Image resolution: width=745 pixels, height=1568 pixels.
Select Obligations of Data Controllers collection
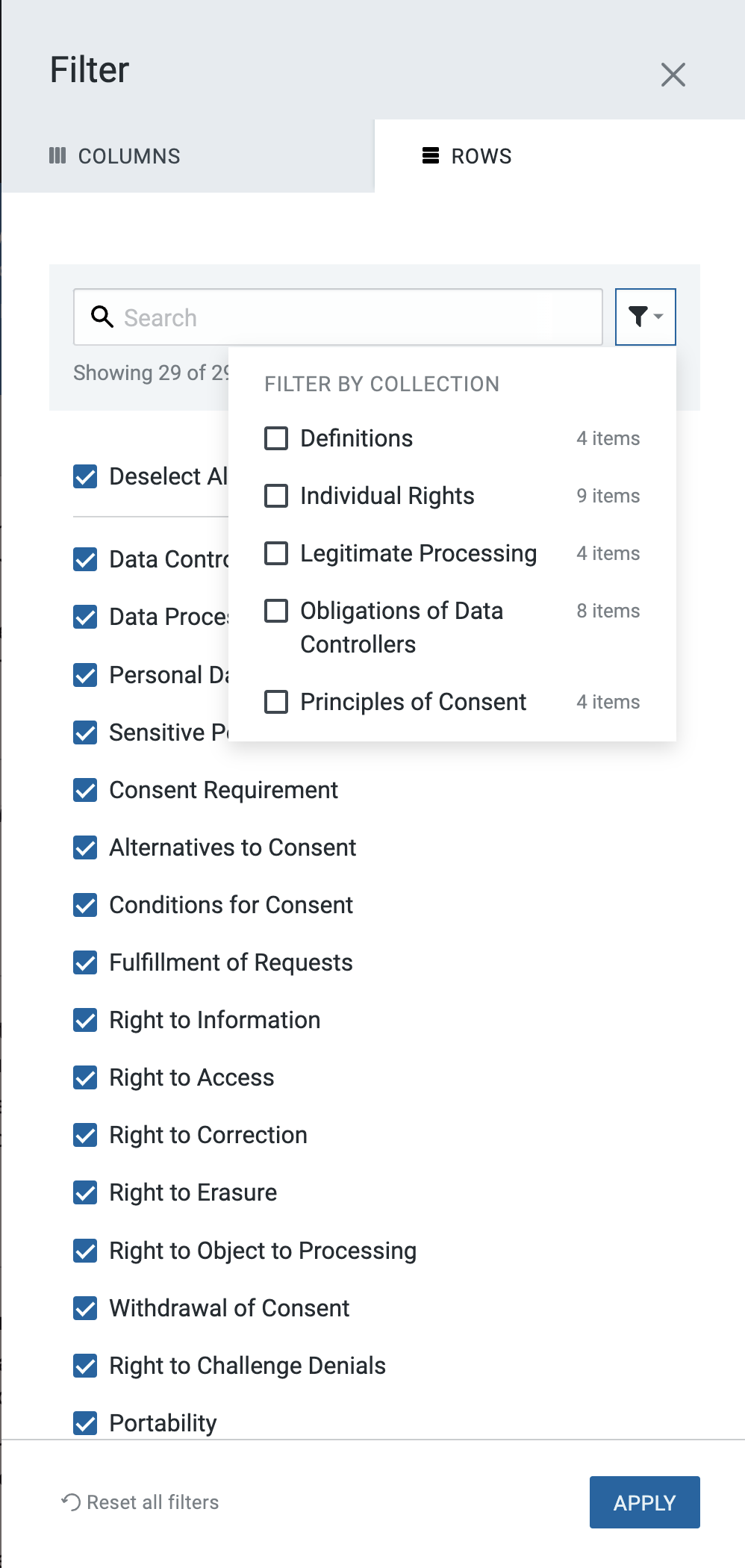pos(276,611)
